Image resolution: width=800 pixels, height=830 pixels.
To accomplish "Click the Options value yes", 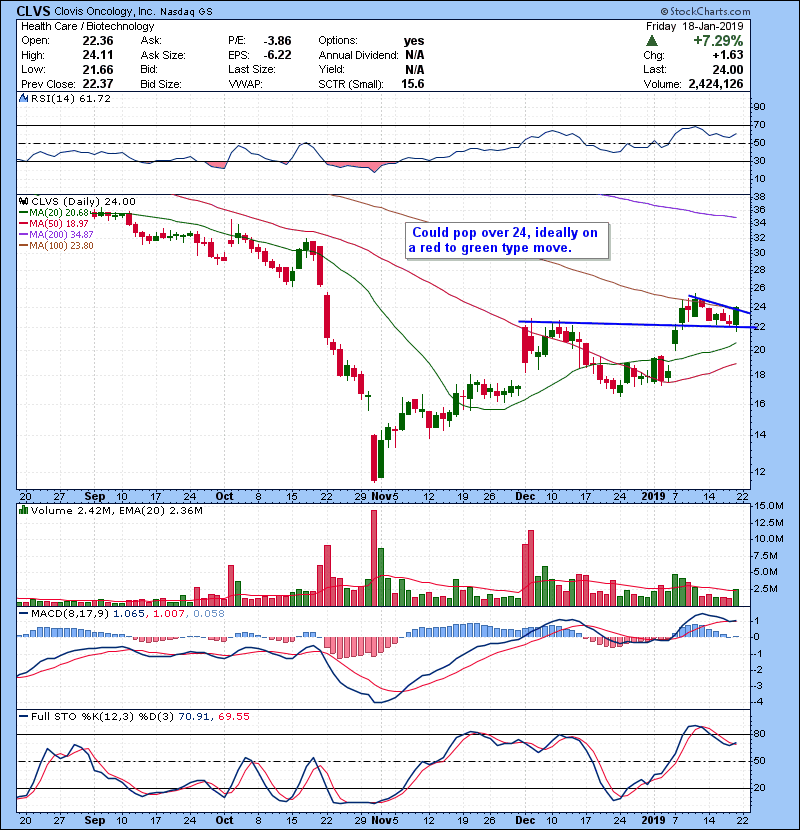I will pos(414,41).
